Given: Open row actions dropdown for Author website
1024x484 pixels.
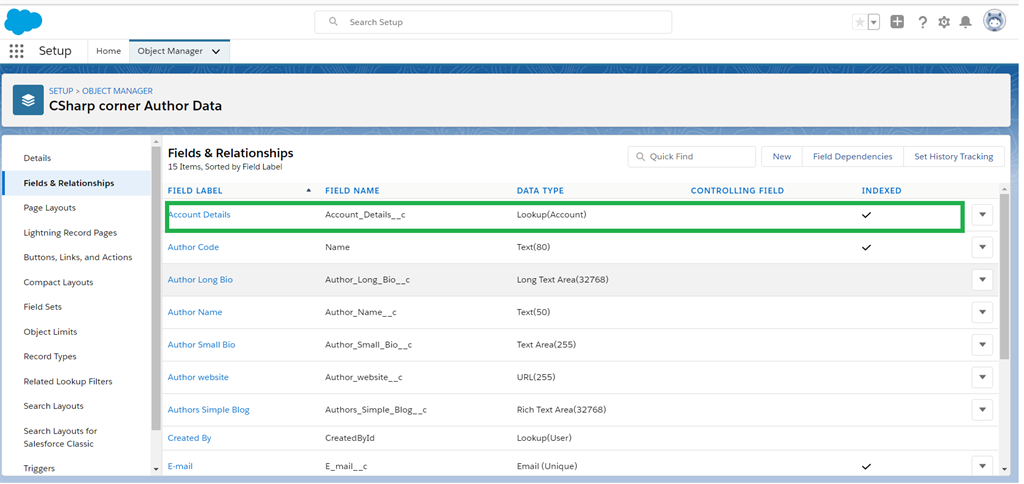Looking at the screenshot, I should pos(982,378).
